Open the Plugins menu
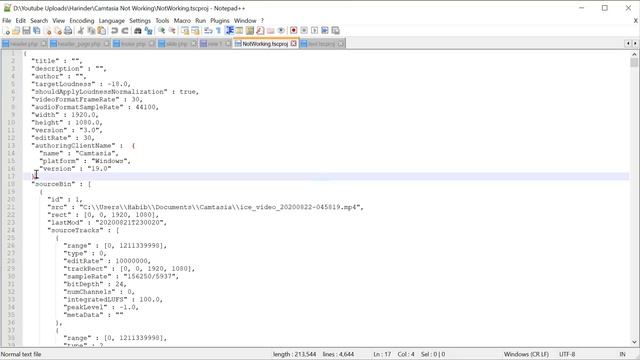 [220, 20]
